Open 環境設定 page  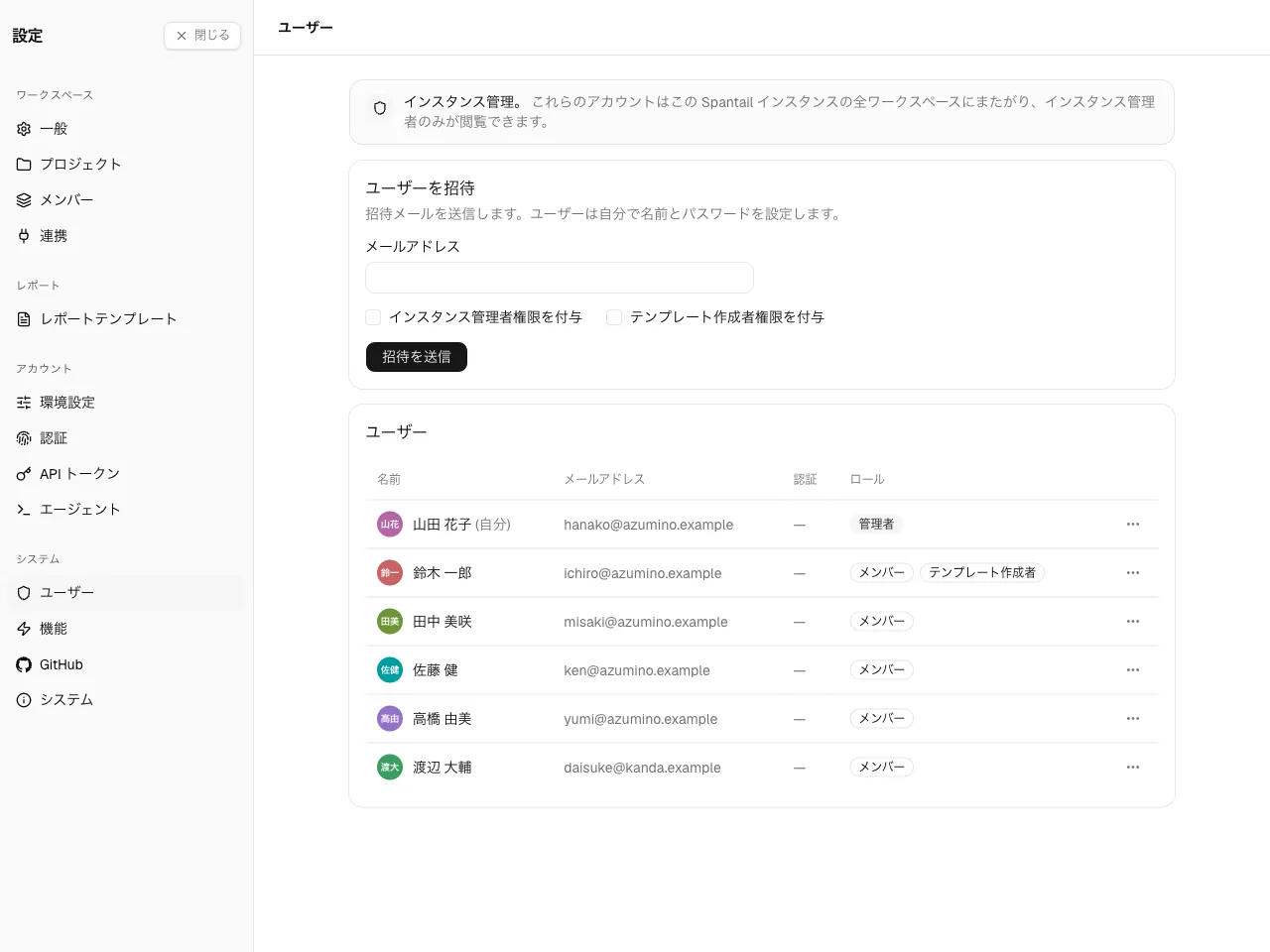126,403
